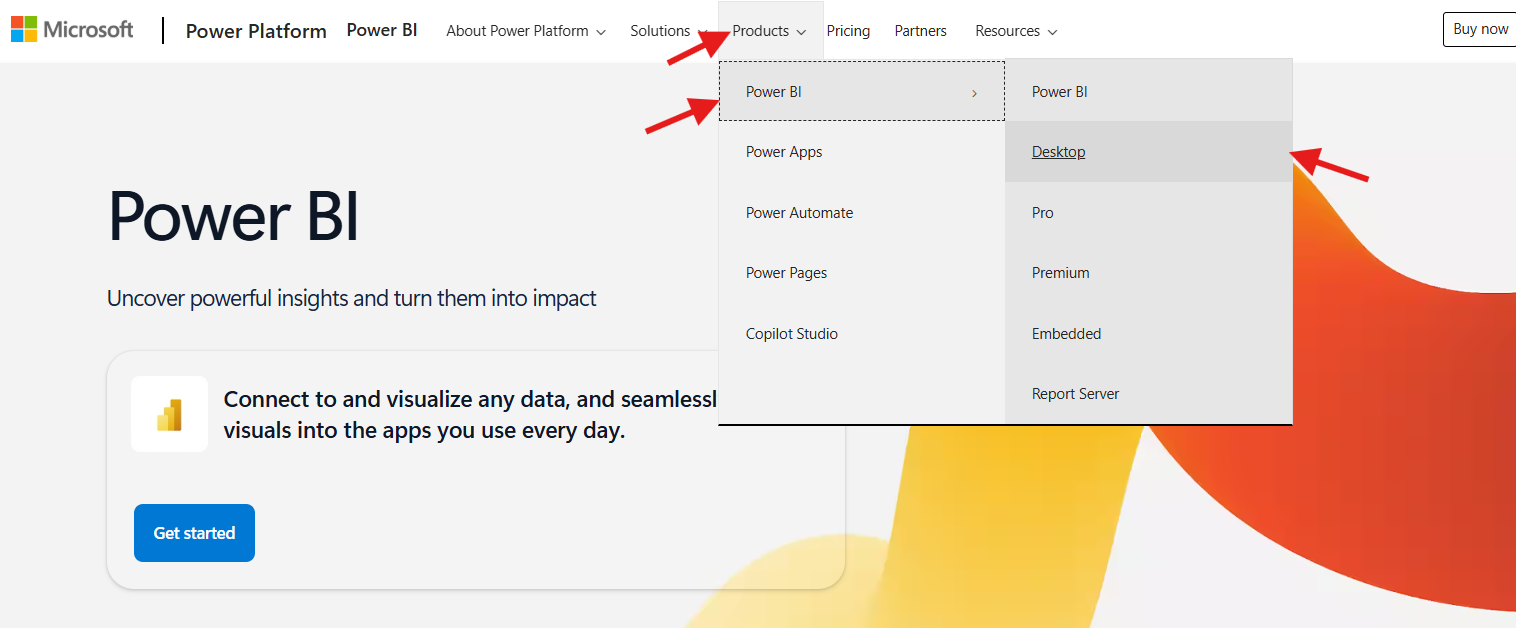
Task: Open Report Server from the submenu
Action: coord(1148,394)
